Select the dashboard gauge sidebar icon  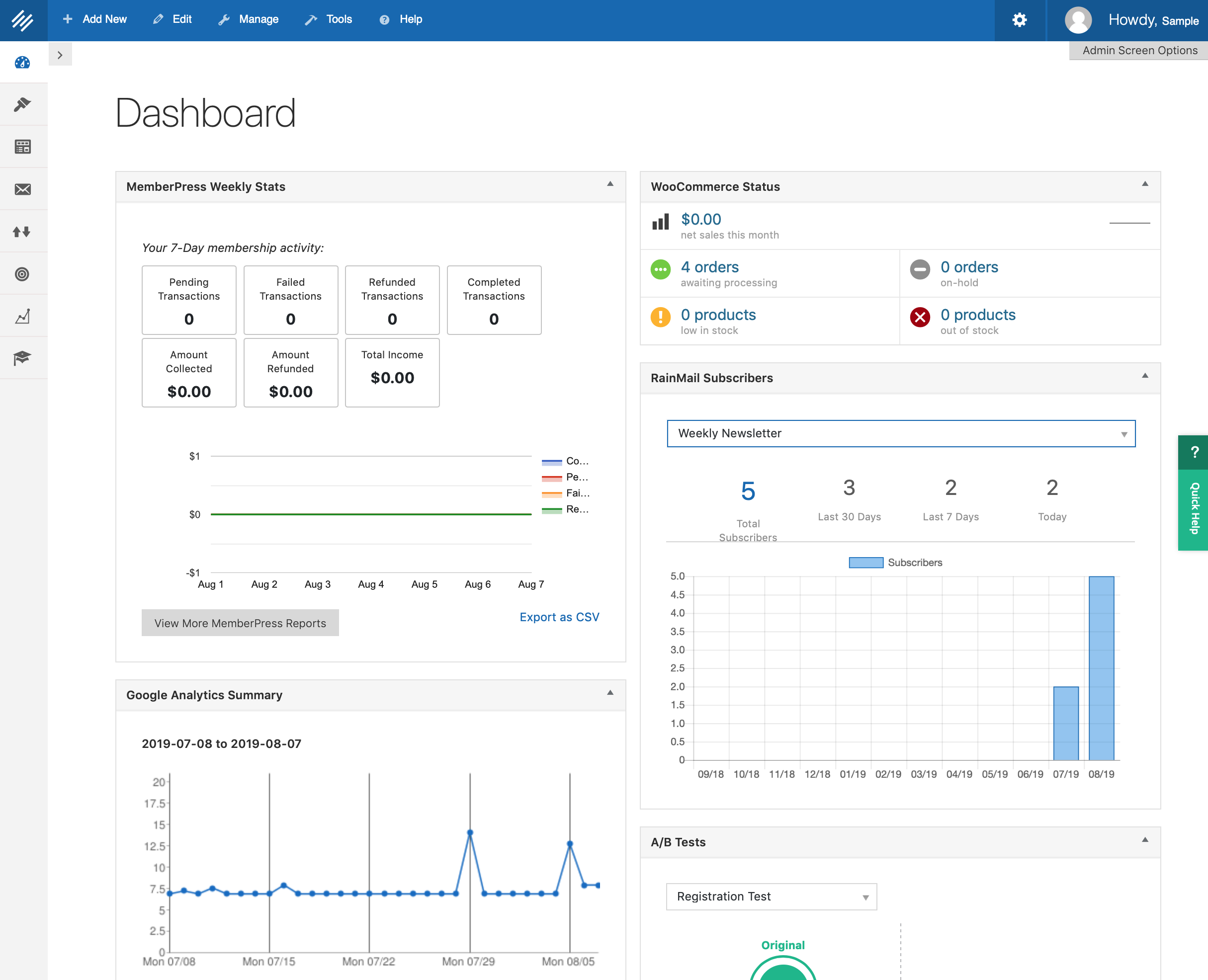pos(22,62)
